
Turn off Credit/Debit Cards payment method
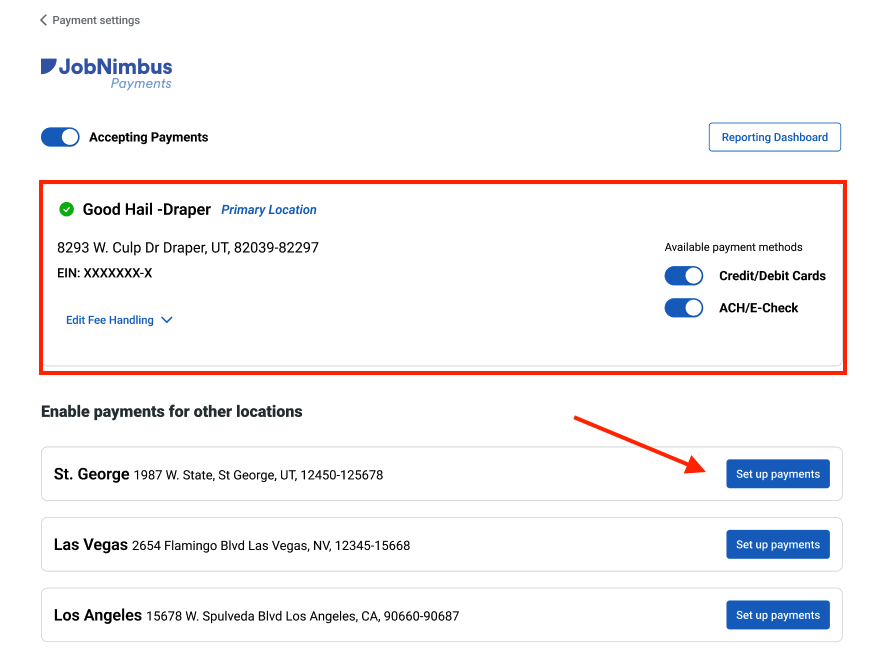click(x=684, y=275)
